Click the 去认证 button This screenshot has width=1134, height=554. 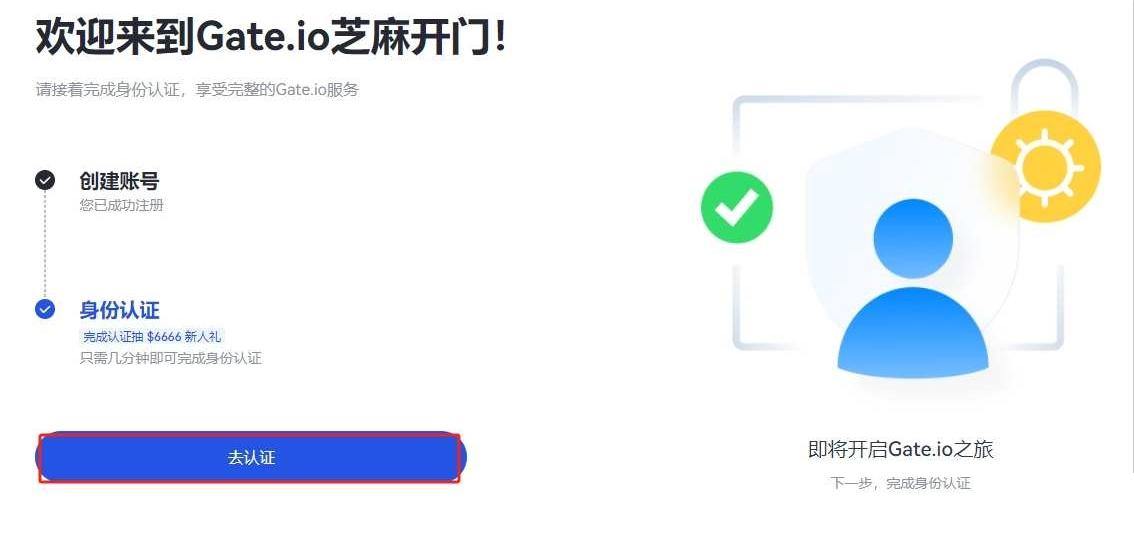pos(251,458)
